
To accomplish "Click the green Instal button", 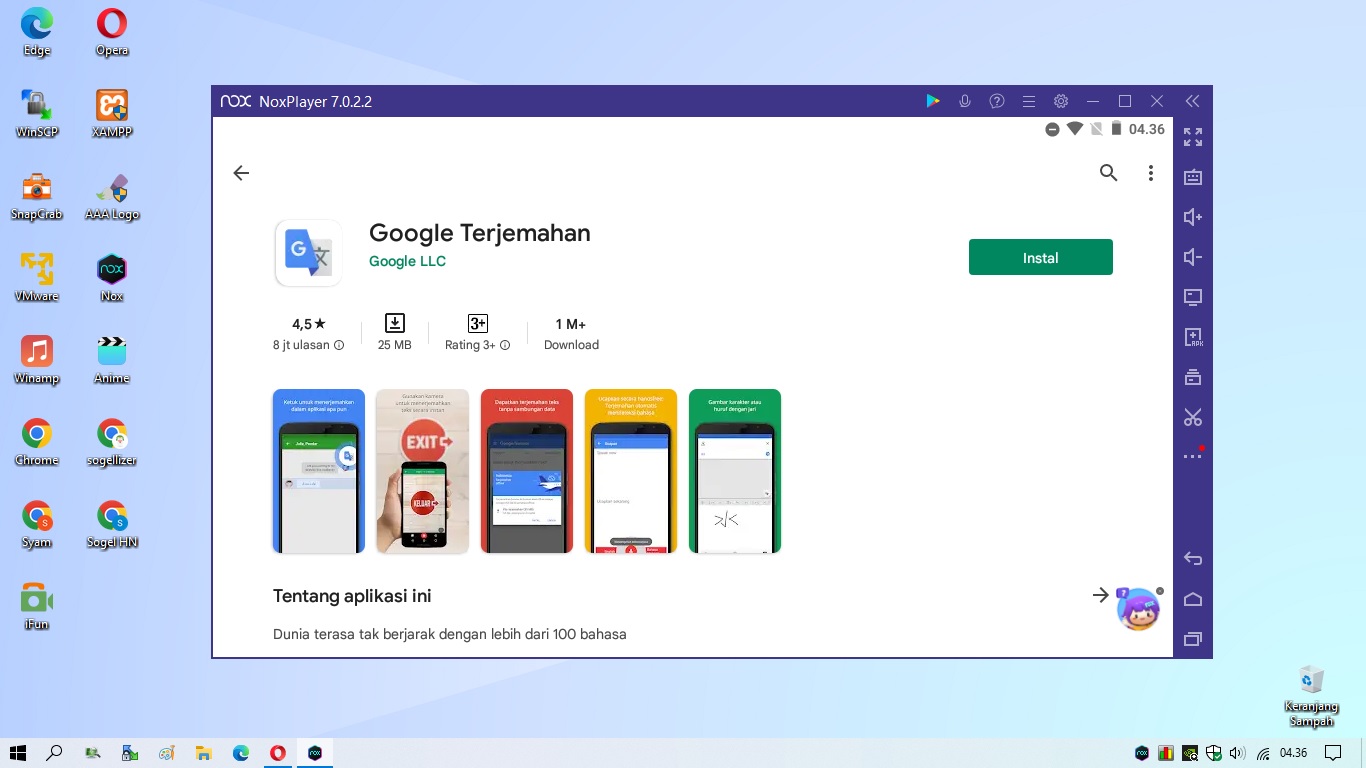I will coord(1040,257).
